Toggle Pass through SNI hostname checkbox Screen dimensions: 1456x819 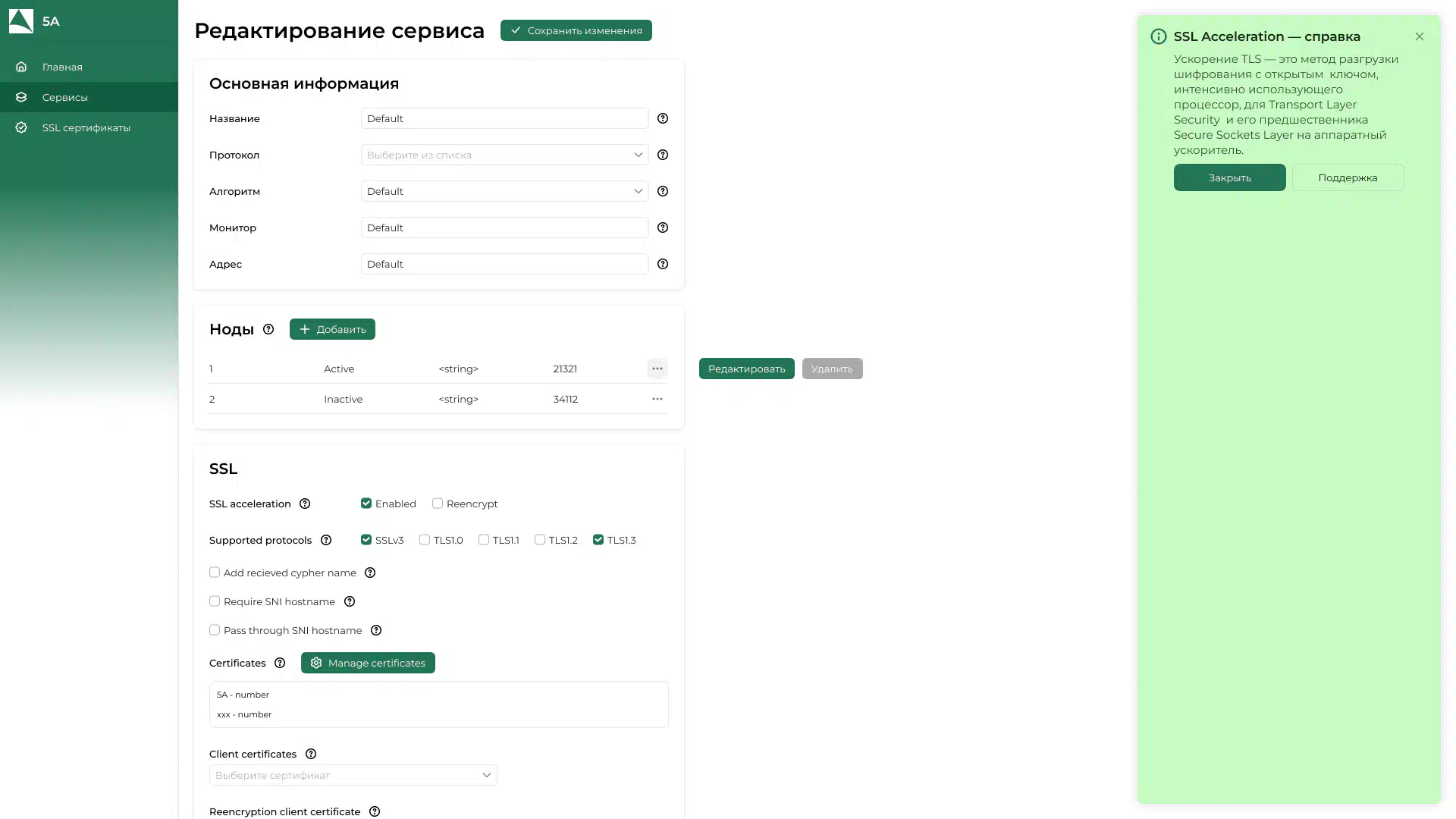pos(215,630)
